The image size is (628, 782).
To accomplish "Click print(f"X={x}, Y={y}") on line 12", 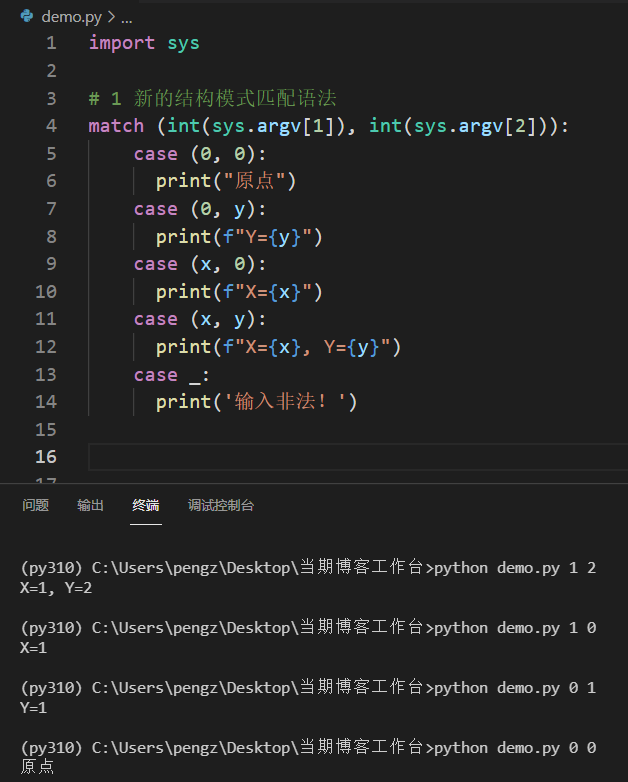I will click(x=278, y=347).
